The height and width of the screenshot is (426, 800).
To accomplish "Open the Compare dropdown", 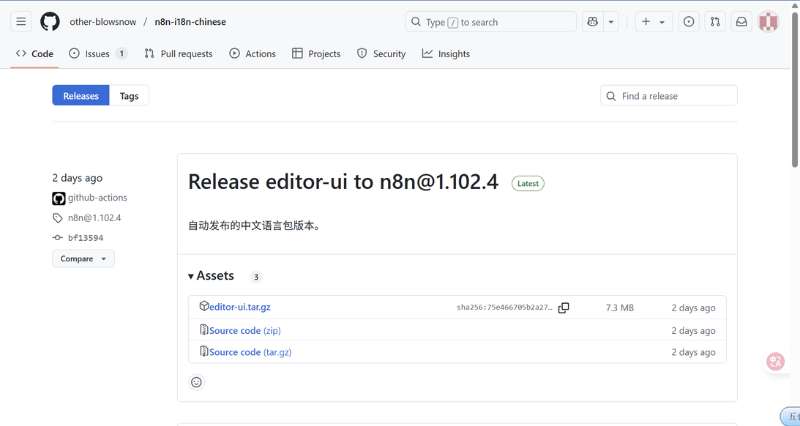I will [83, 259].
